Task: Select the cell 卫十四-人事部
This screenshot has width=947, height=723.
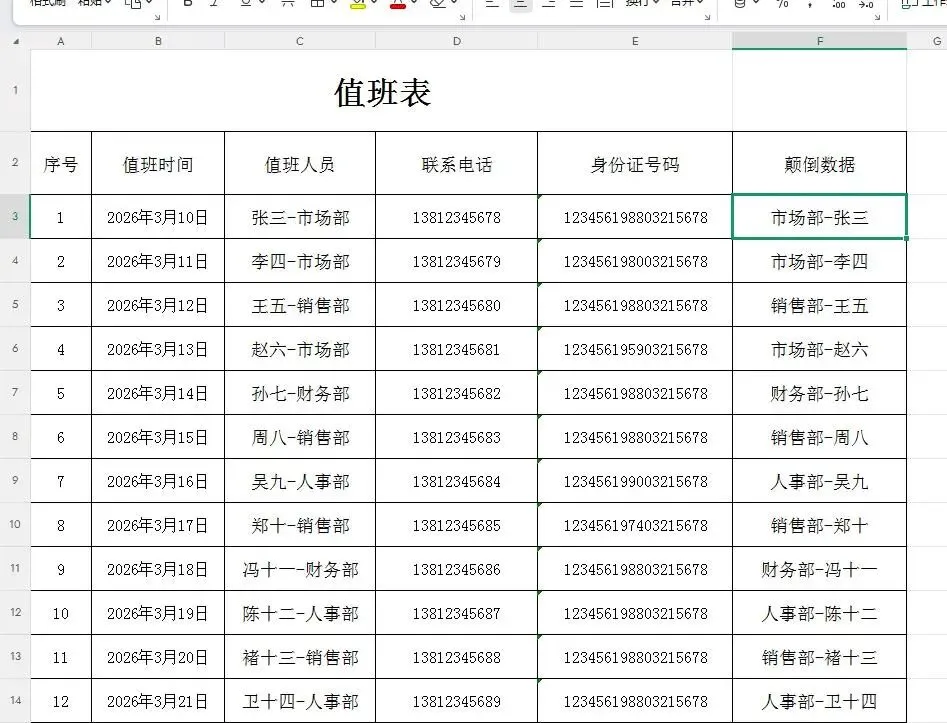Action: point(300,701)
